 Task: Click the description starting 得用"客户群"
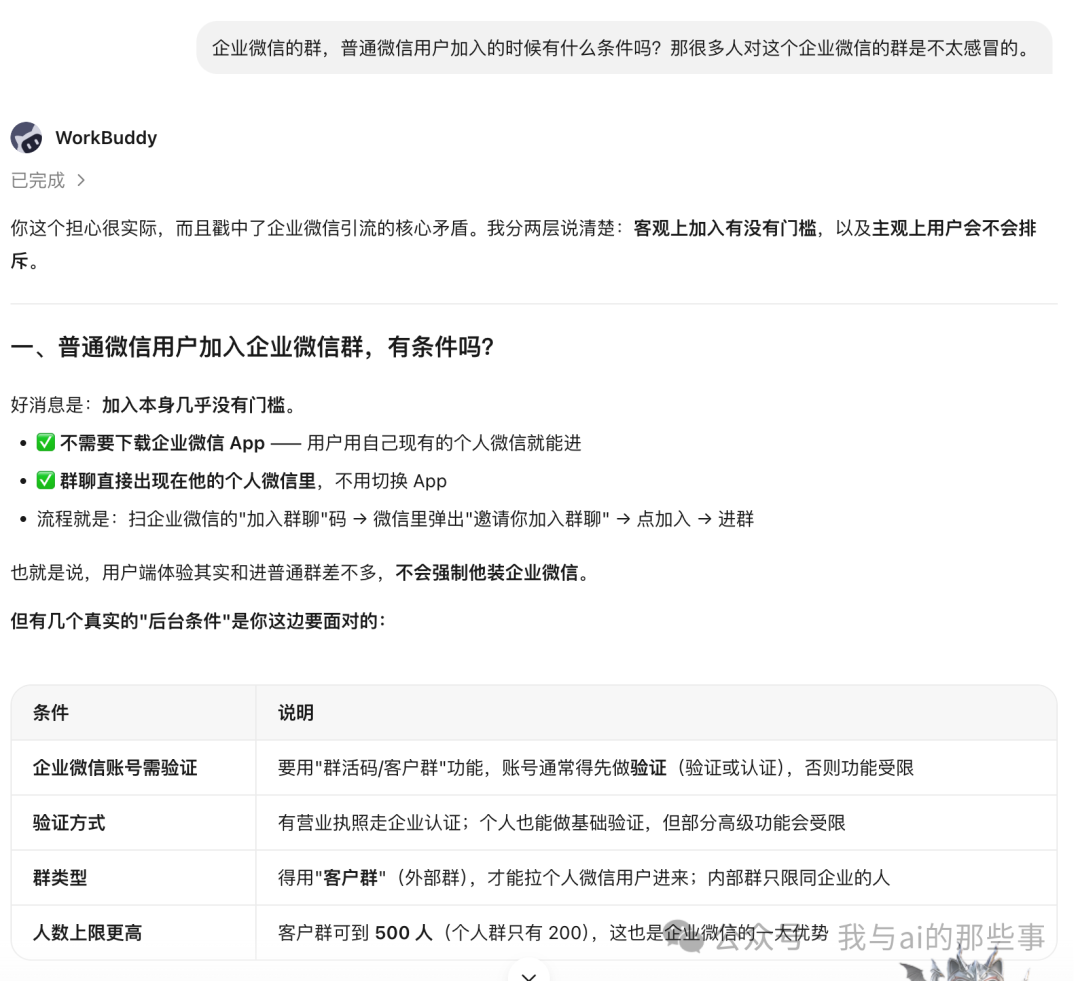[x=584, y=878]
